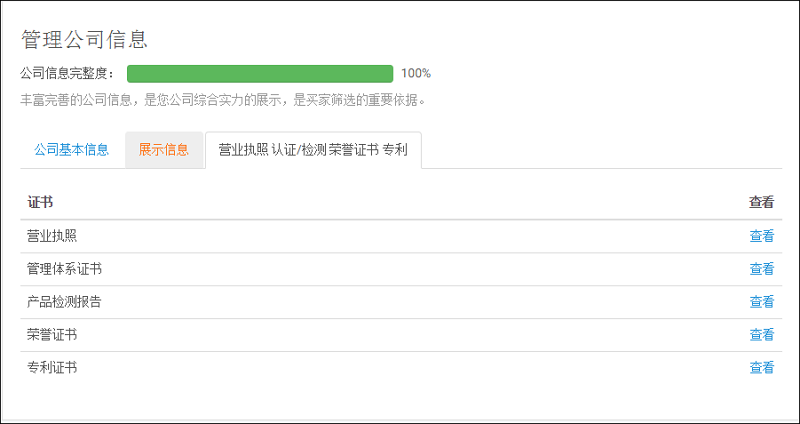This screenshot has height=424, width=800.
Task: Click the 管理公司信息 page heading
Action: tap(84, 40)
